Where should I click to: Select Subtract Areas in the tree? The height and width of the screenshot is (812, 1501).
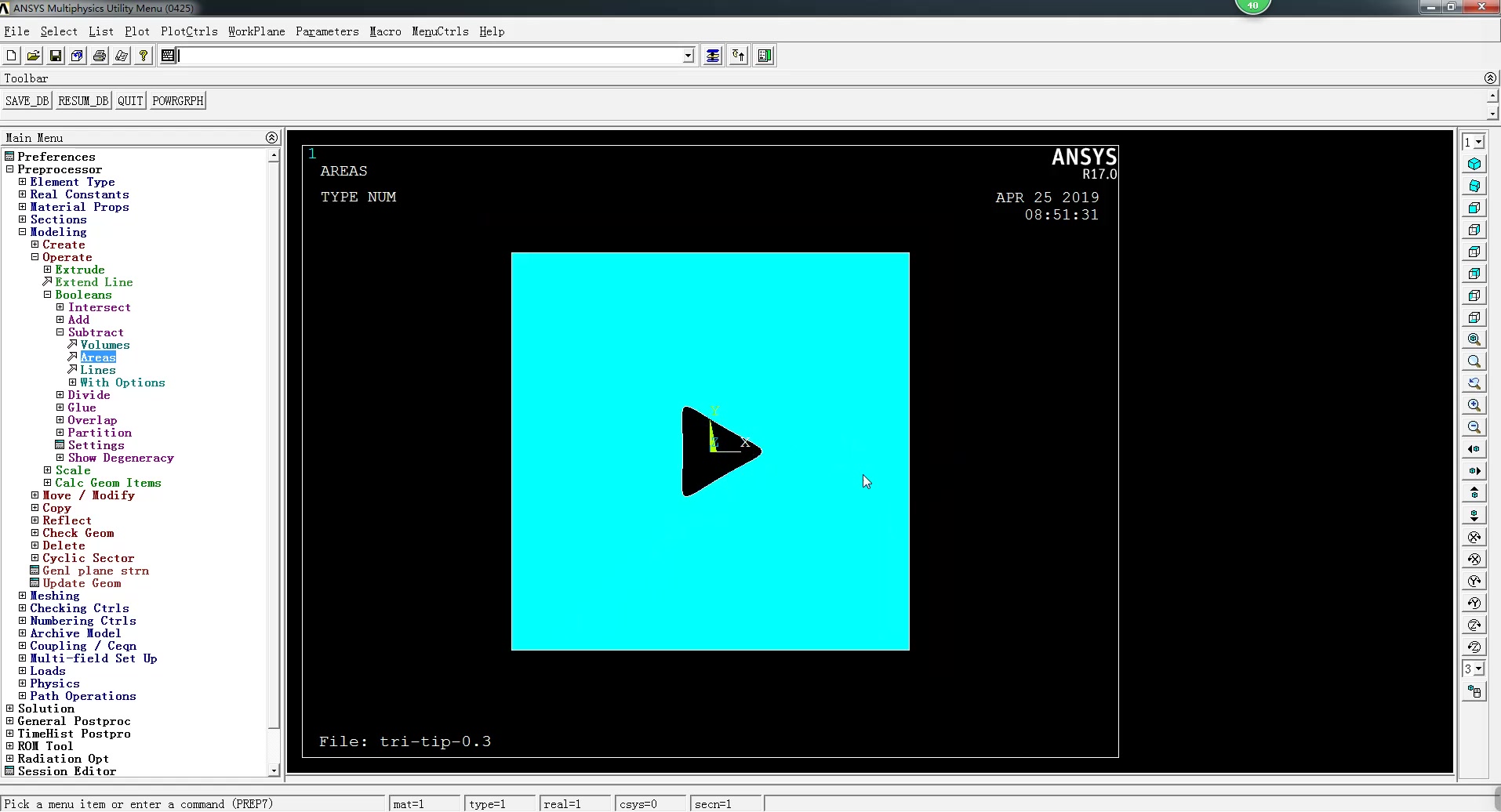click(98, 357)
